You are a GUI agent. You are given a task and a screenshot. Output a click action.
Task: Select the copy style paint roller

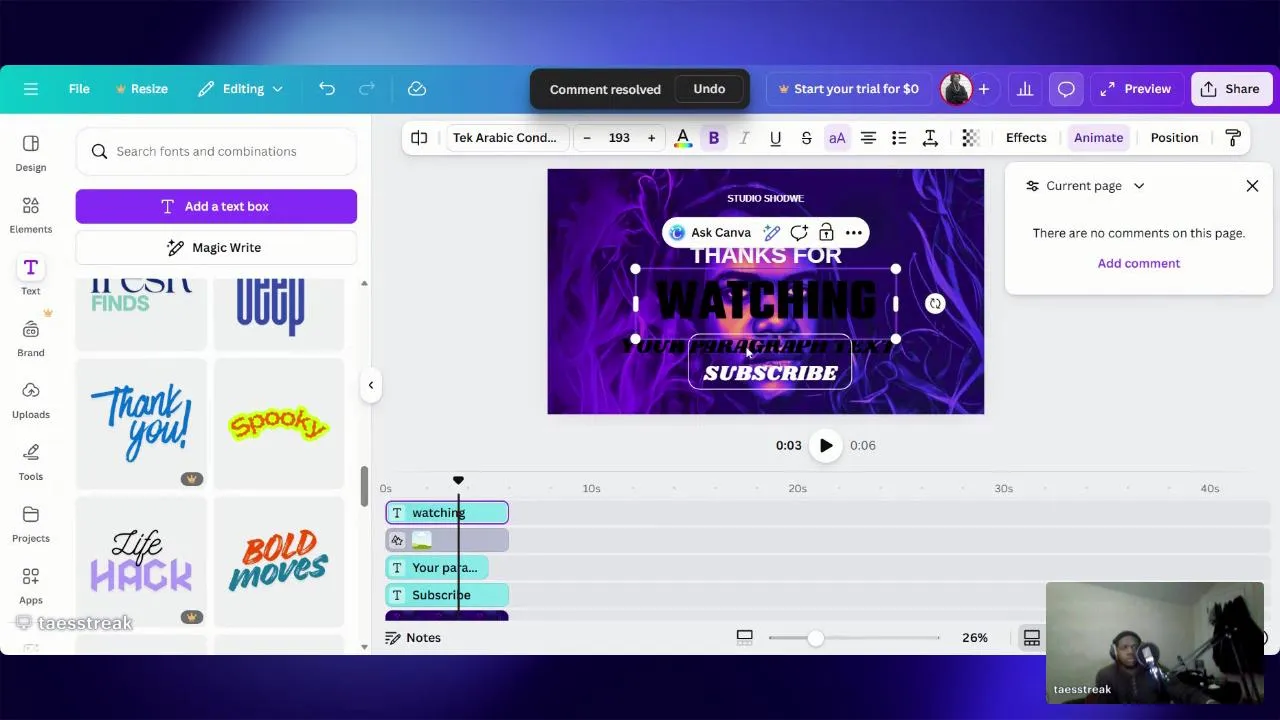coord(1232,138)
